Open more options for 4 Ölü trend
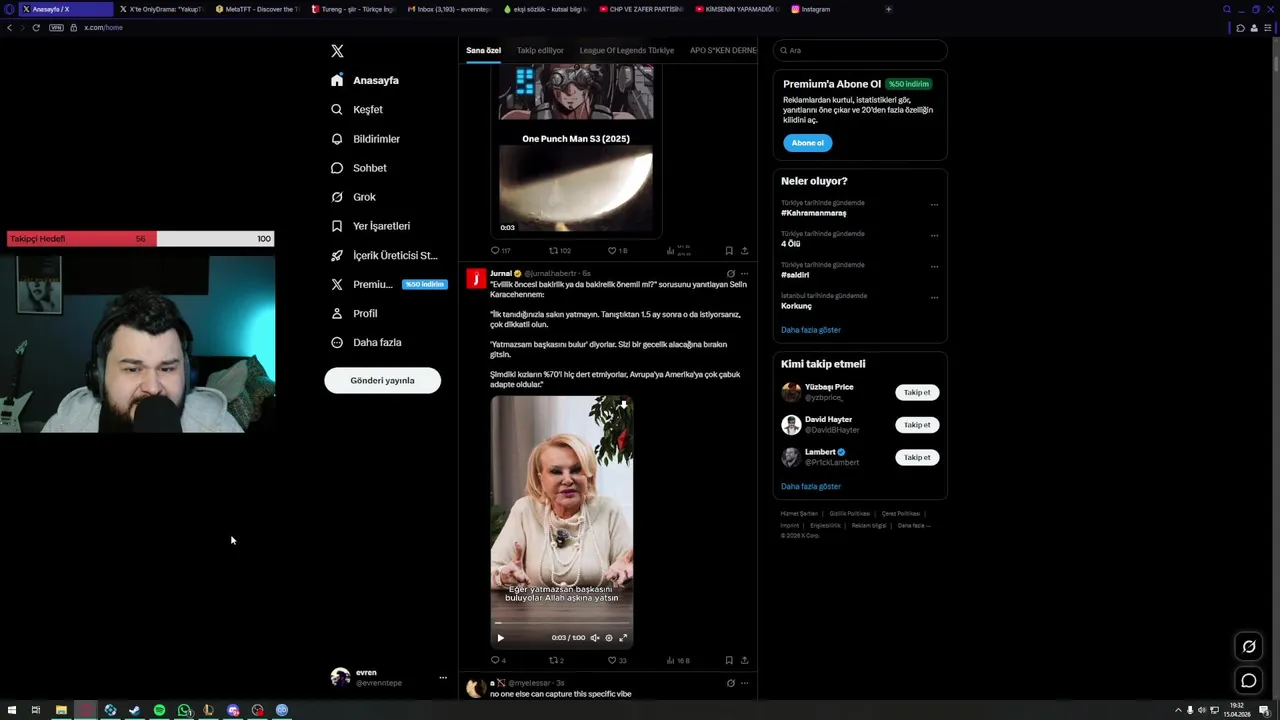Viewport: 1280px width, 720px height. pyautogui.click(x=934, y=235)
